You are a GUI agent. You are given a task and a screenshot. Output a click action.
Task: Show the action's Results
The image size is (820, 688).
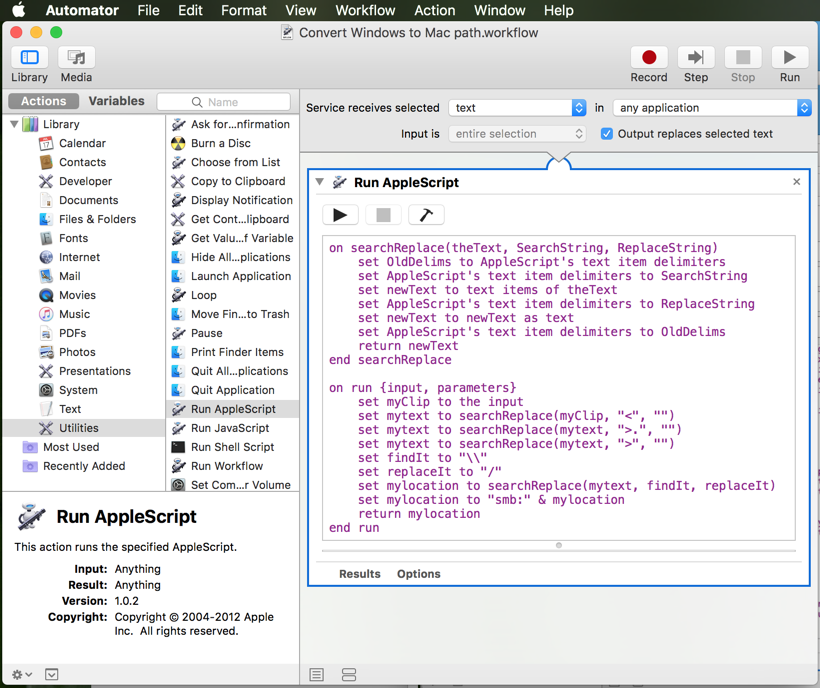359,574
